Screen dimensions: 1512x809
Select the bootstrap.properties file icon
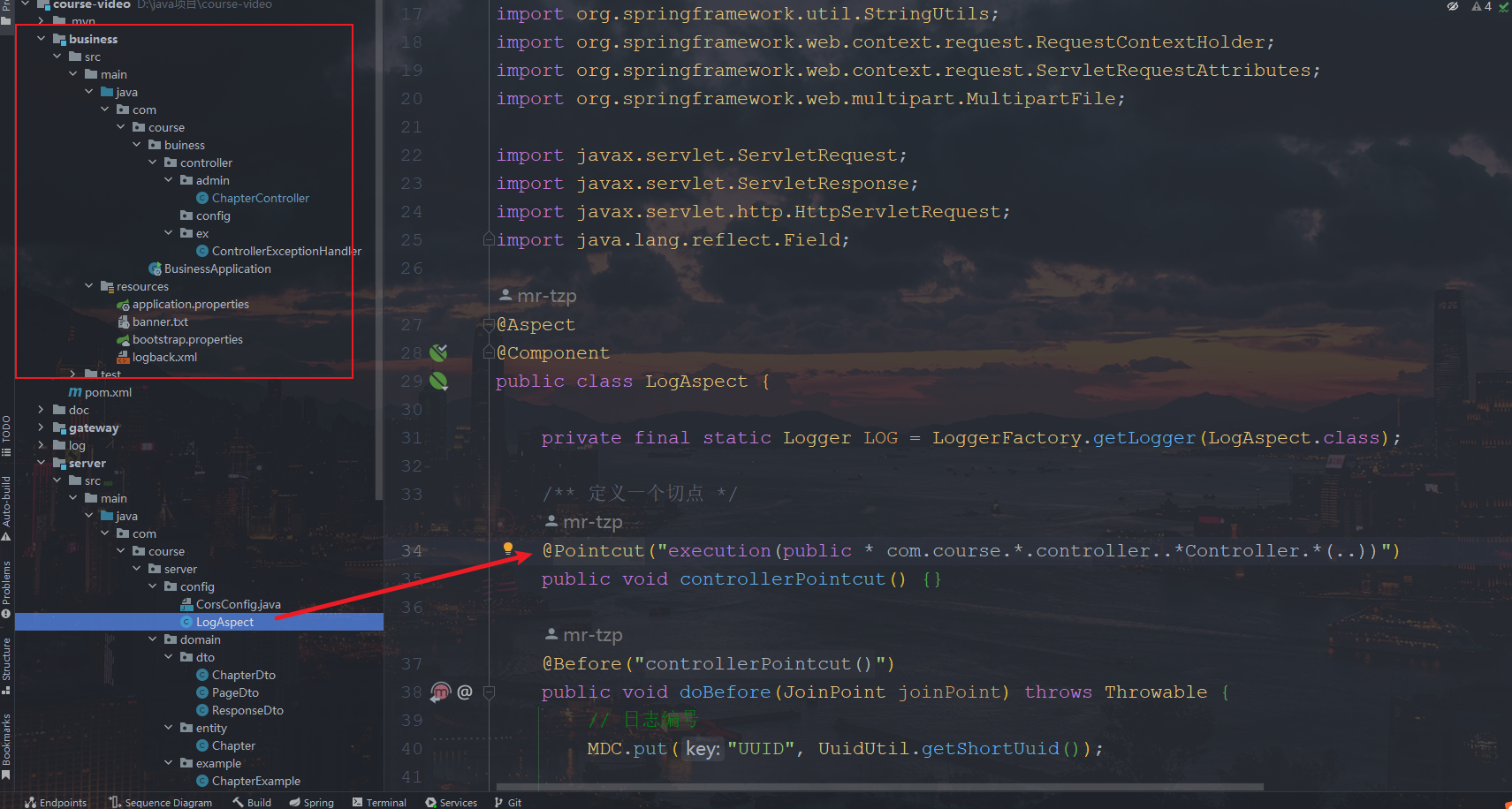[123, 340]
